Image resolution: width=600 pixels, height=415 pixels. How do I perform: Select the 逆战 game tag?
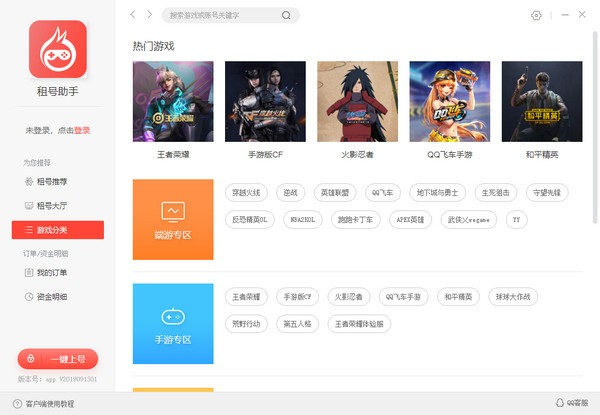tap(290, 192)
